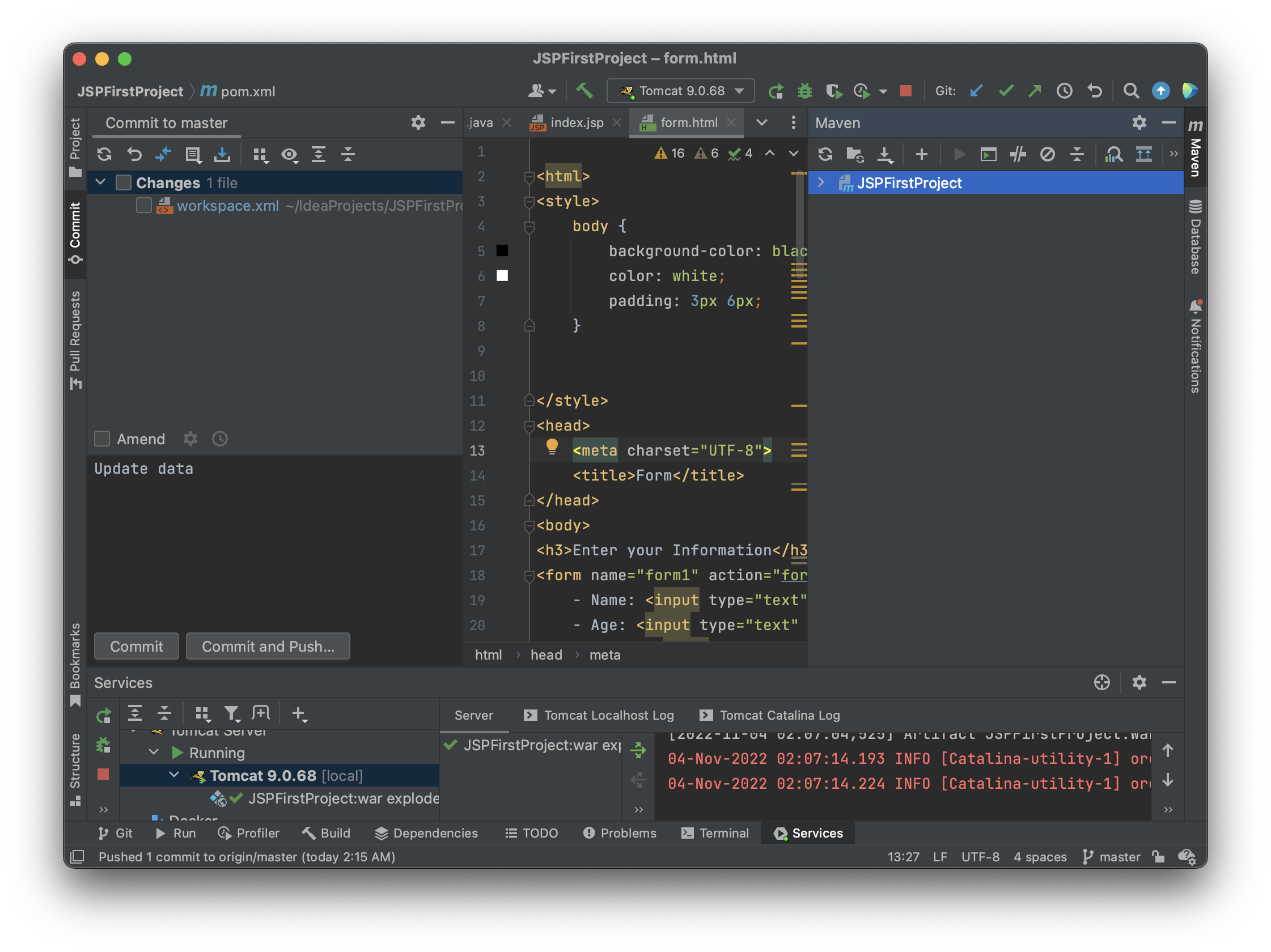The height and width of the screenshot is (952, 1271).
Task: Refresh changes in the Commit panel
Action: tap(104, 154)
